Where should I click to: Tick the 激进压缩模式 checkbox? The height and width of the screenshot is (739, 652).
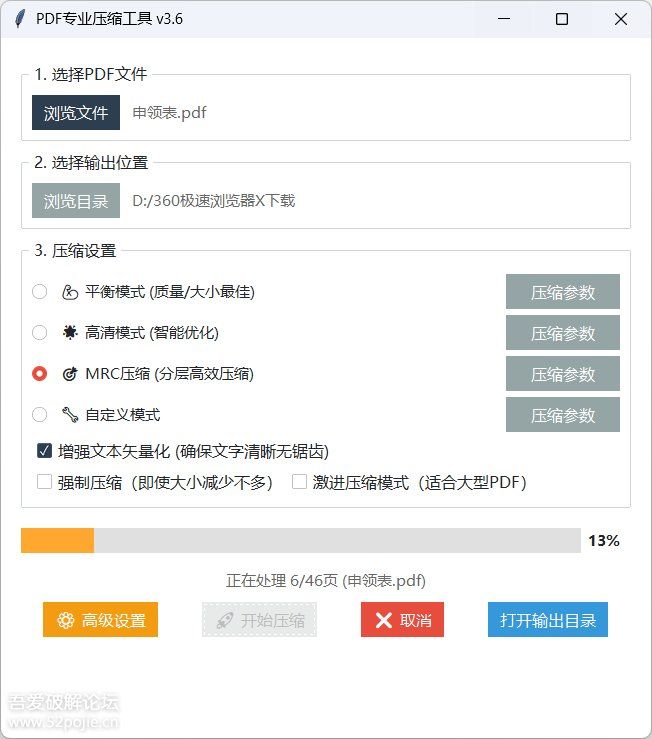299,482
